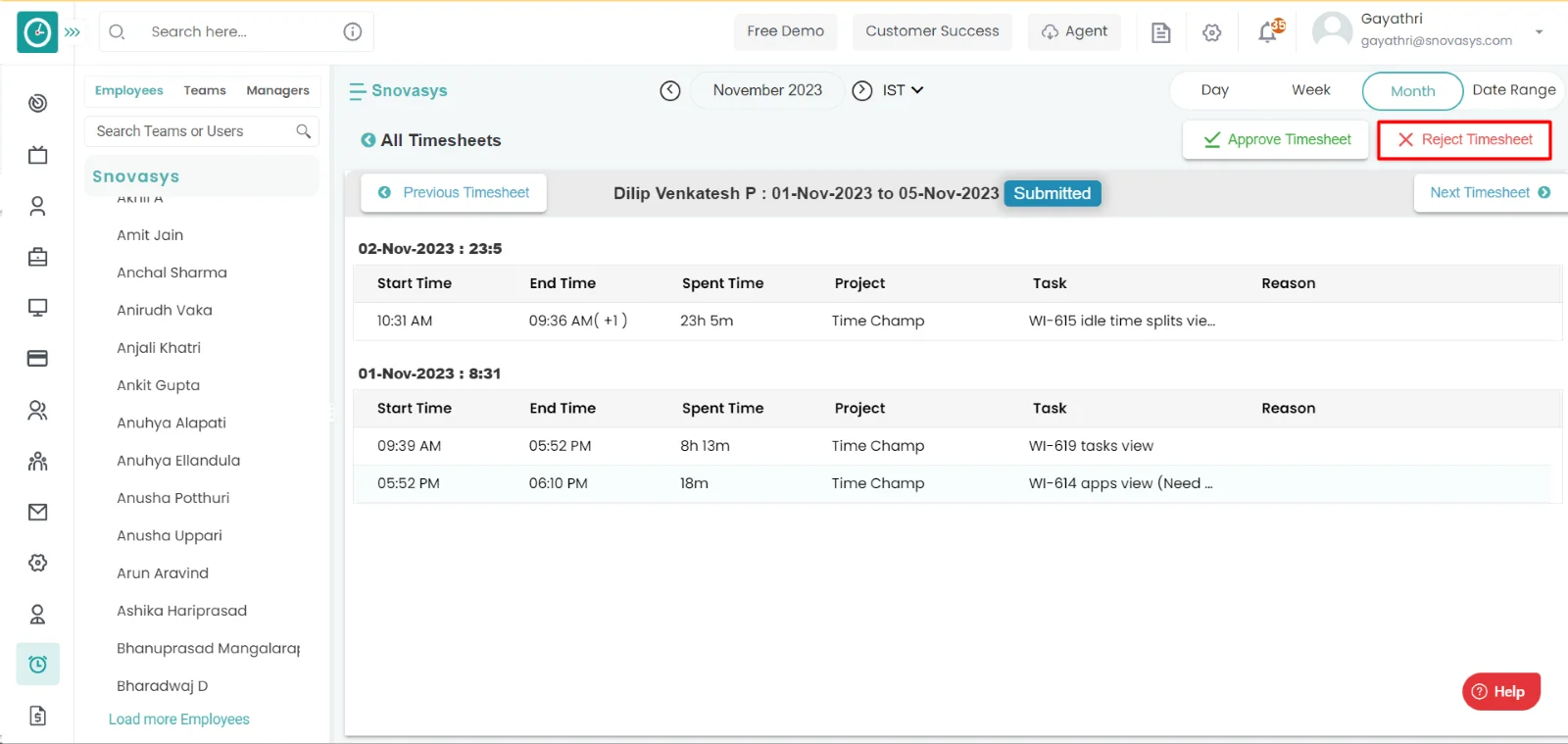Open the team hierarchy icon in the sidebar
This screenshot has width=1568, height=744.
[x=38, y=461]
